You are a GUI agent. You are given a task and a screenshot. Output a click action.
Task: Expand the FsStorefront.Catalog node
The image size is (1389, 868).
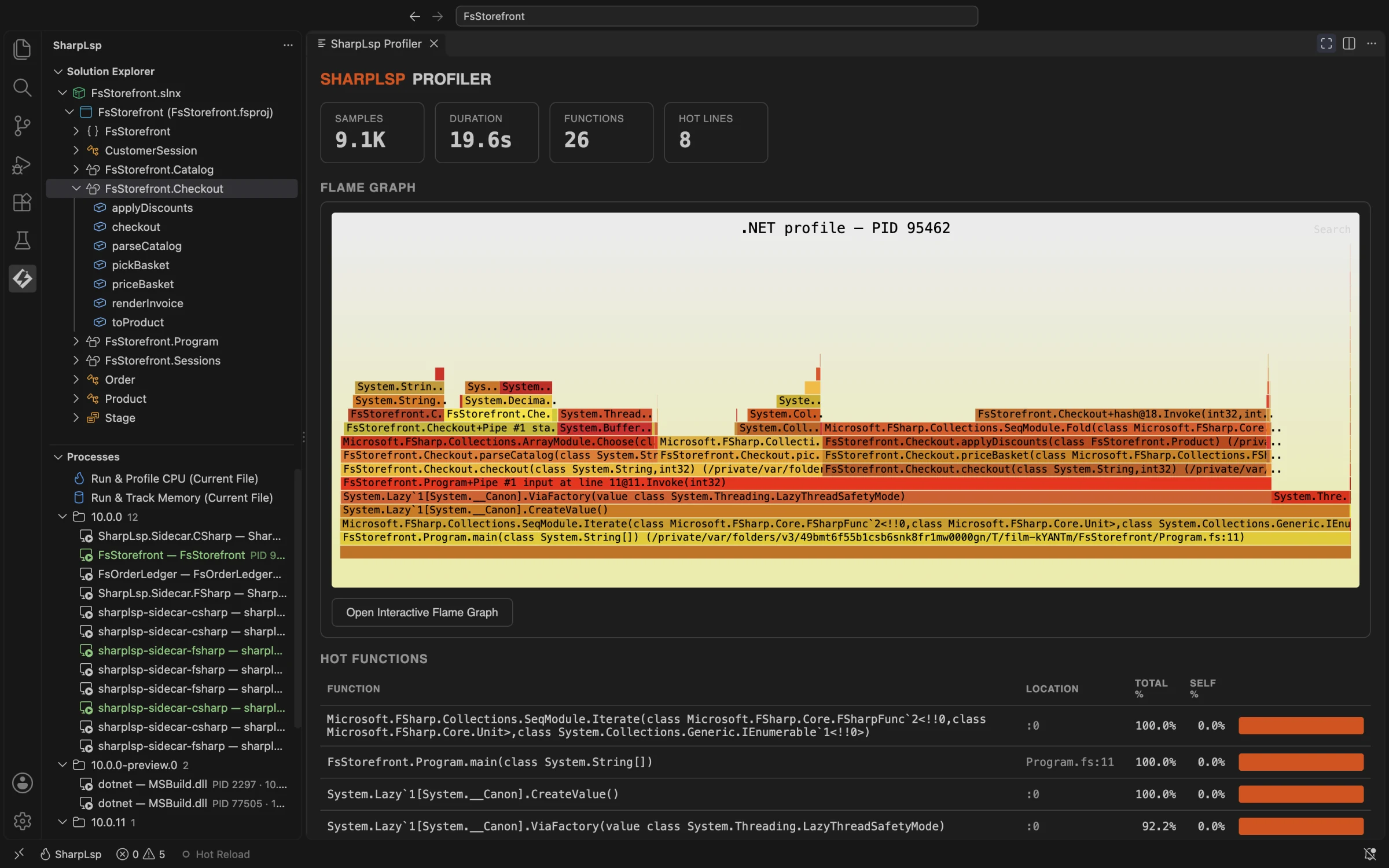(x=76, y=170)
